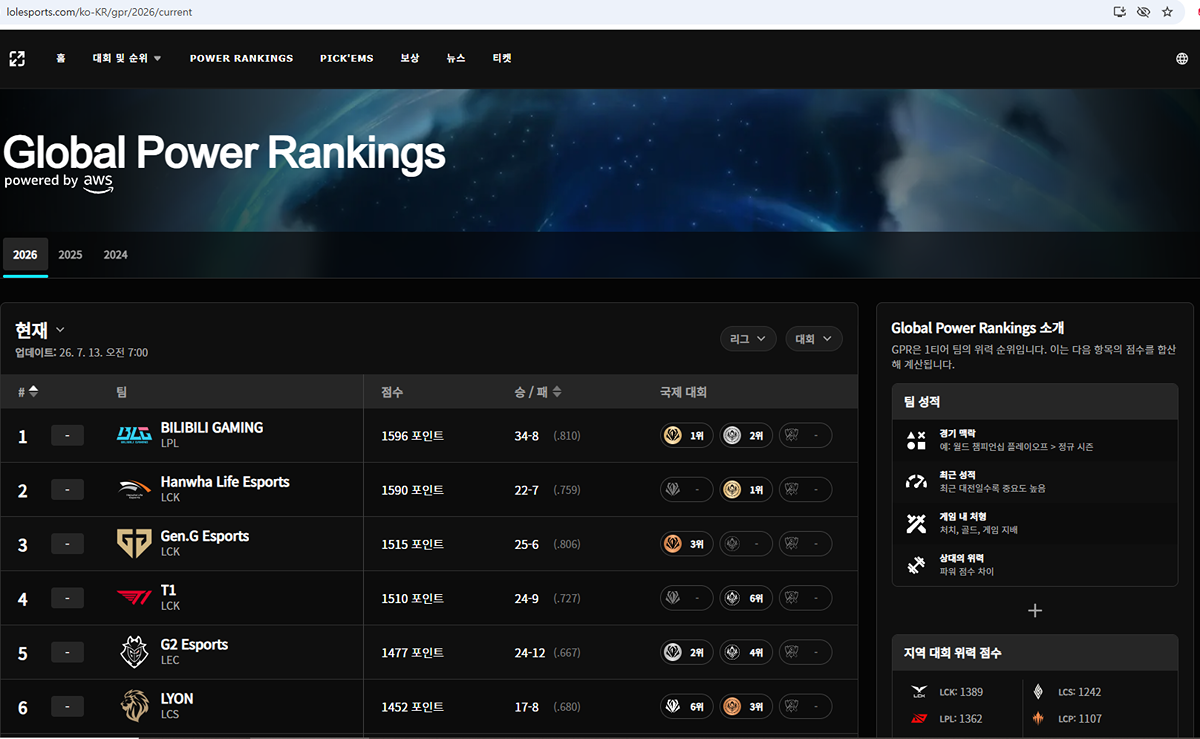Click the LPL league logo in regional scores
This screenshot has height=739, width=1200.
(x=919, y=718)
